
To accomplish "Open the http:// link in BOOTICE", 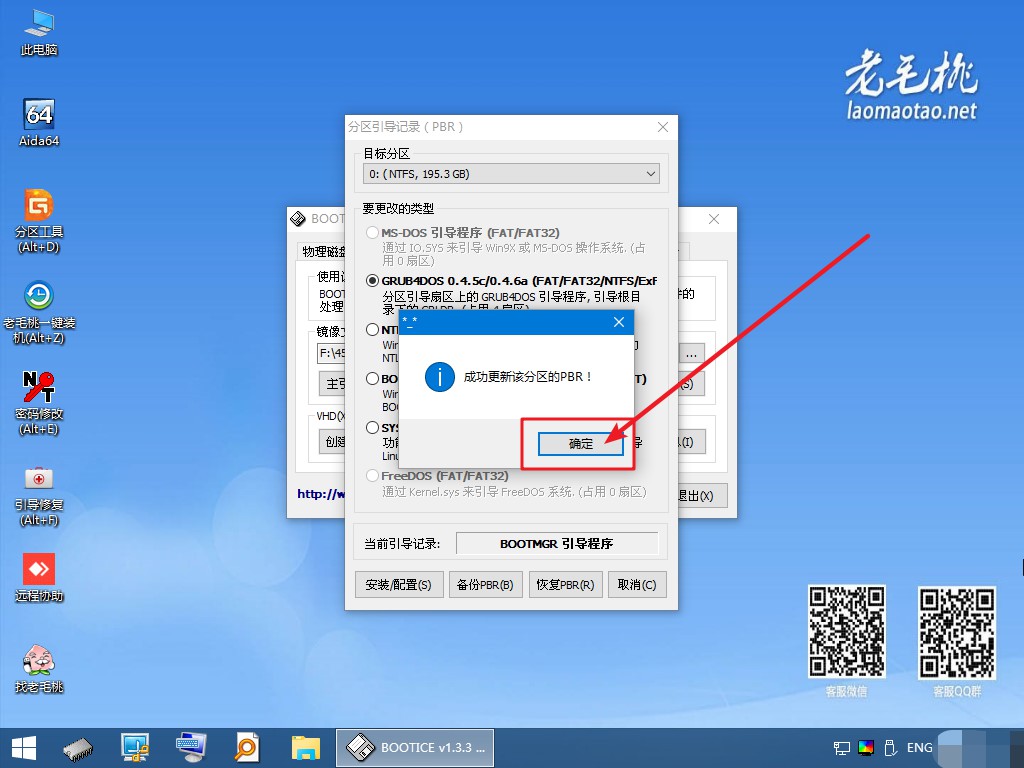I will [321, 494].
